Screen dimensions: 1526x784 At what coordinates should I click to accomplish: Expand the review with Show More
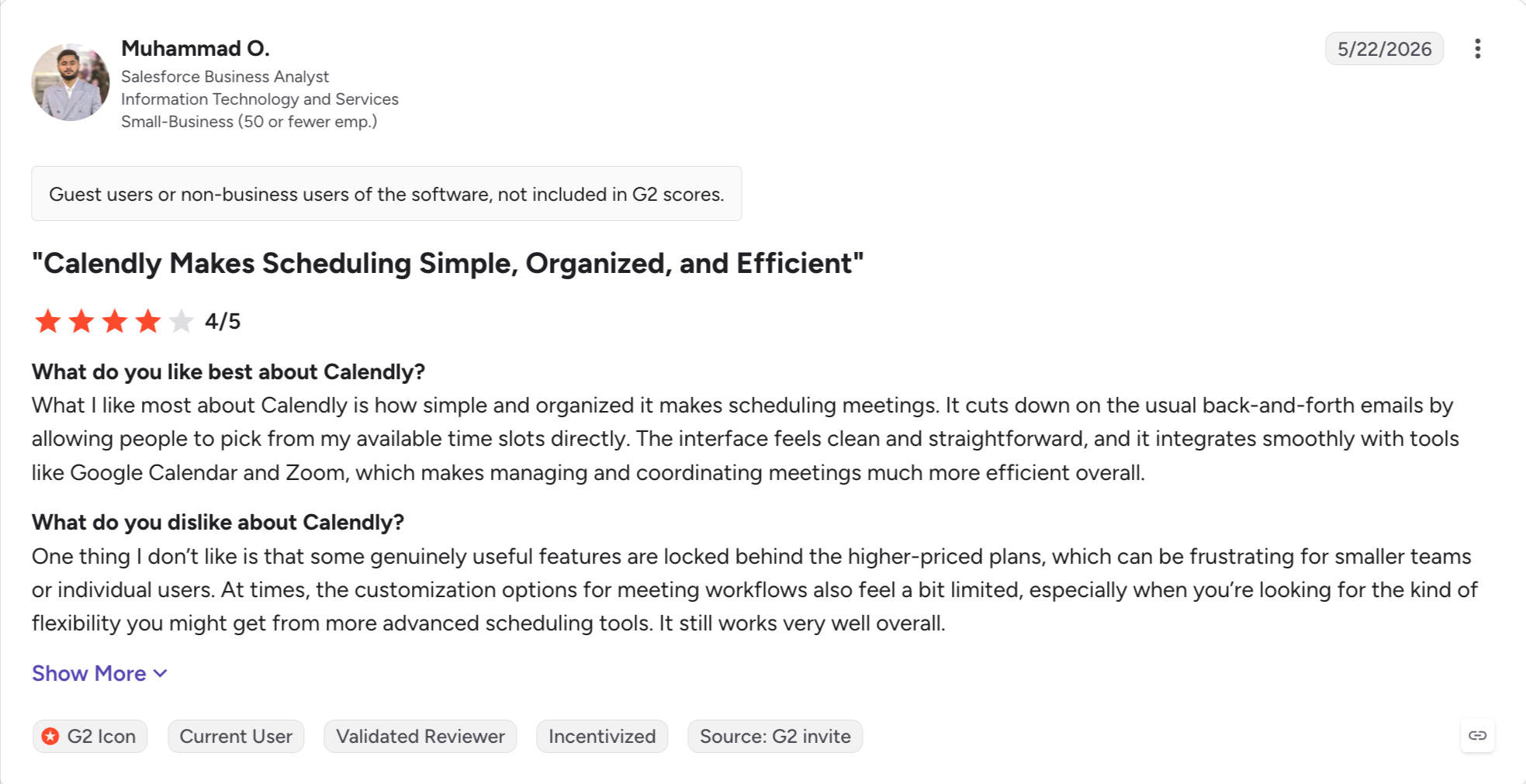(99, 673)
